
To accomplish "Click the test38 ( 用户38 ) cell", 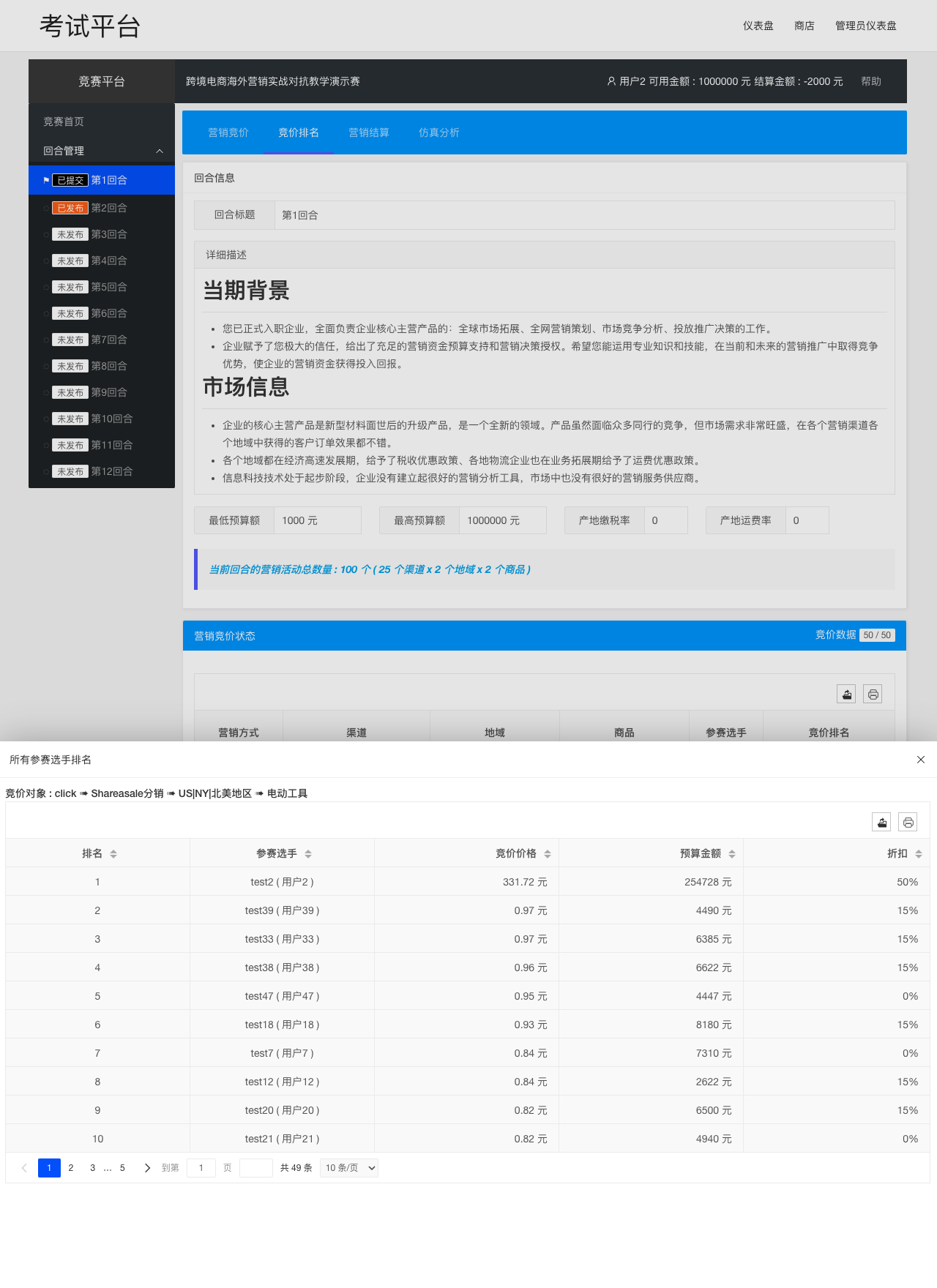I will [282, 967].
